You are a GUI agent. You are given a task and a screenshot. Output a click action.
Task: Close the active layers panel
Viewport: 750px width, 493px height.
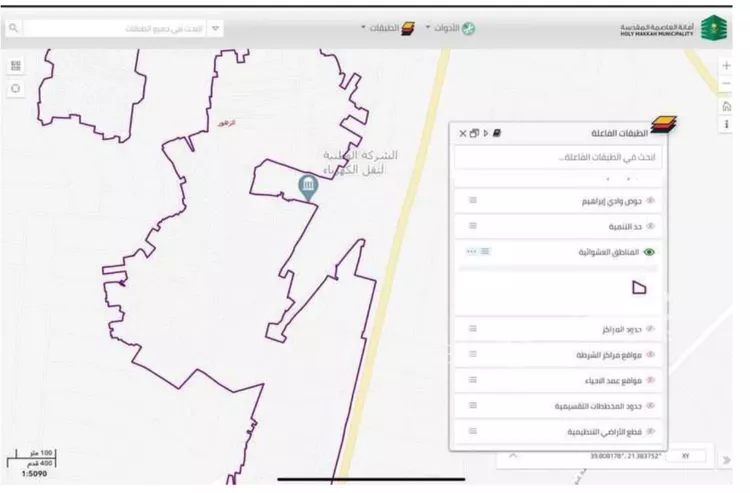463,133
